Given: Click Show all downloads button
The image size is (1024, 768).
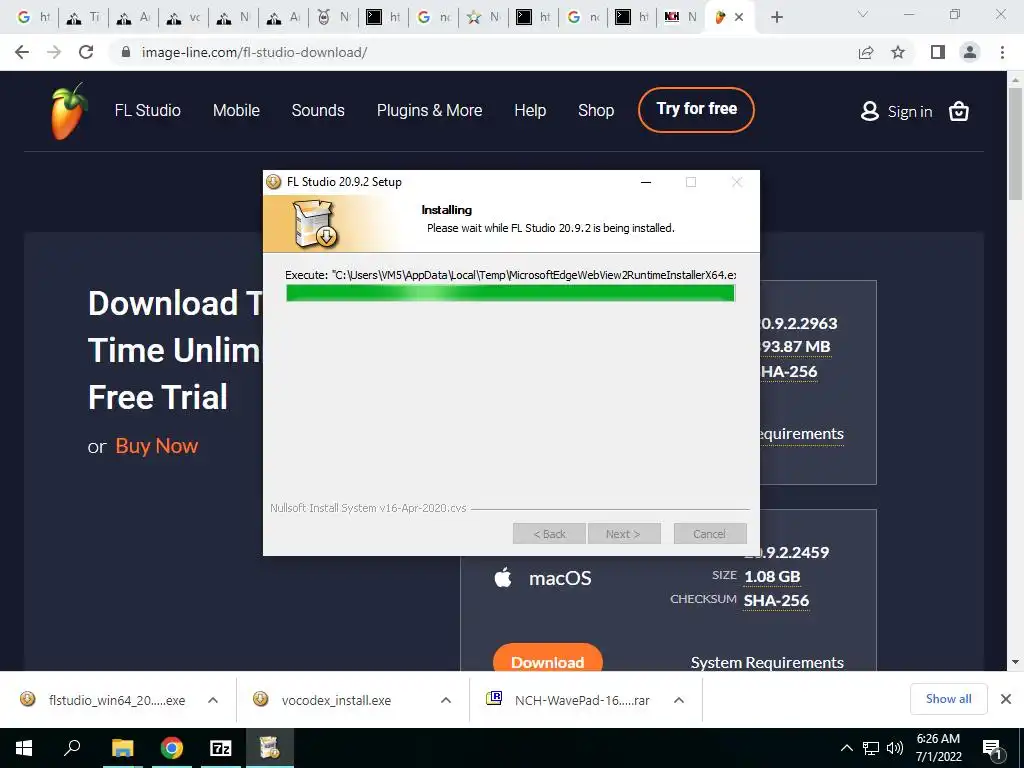Looking at the screenshot, I should [948, 699].
